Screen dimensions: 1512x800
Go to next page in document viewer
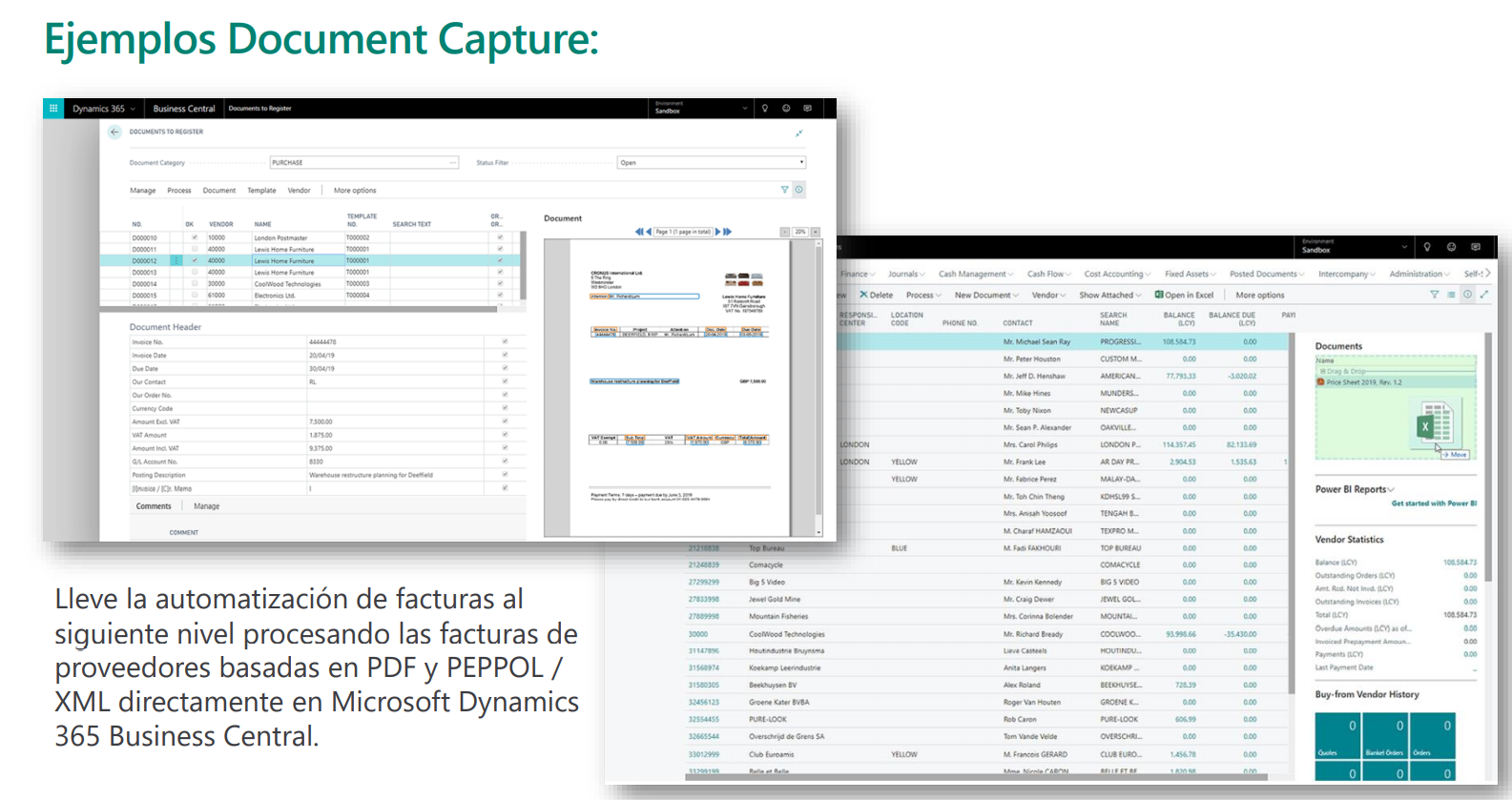[717, 232]
